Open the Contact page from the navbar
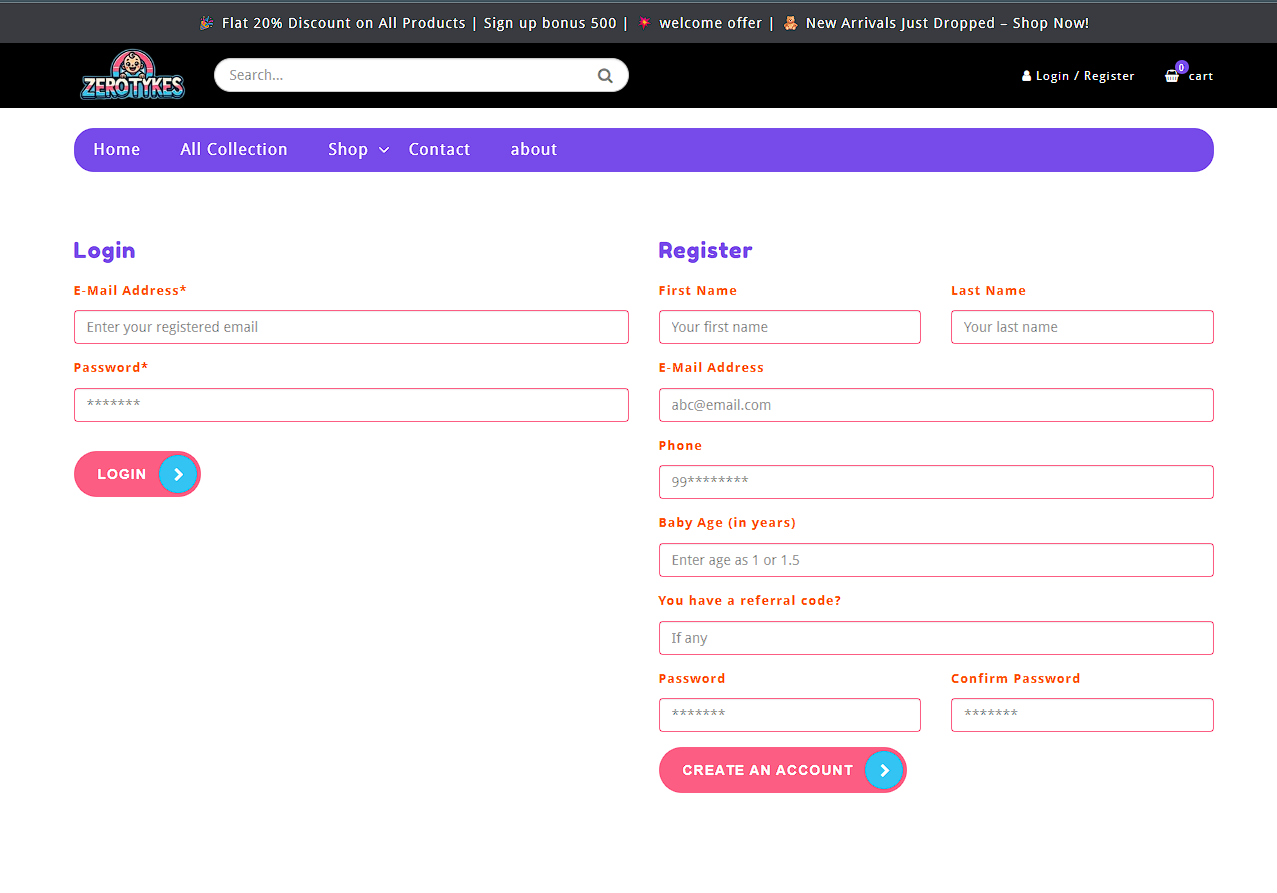The height and width of the screenshot is (893, 1277). (x=439, y=149)
